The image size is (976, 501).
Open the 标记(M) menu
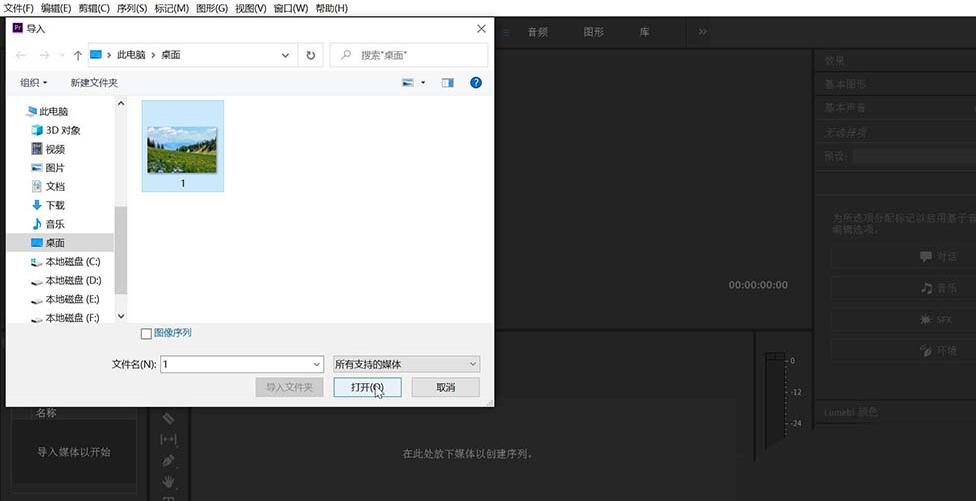[171, 8]
